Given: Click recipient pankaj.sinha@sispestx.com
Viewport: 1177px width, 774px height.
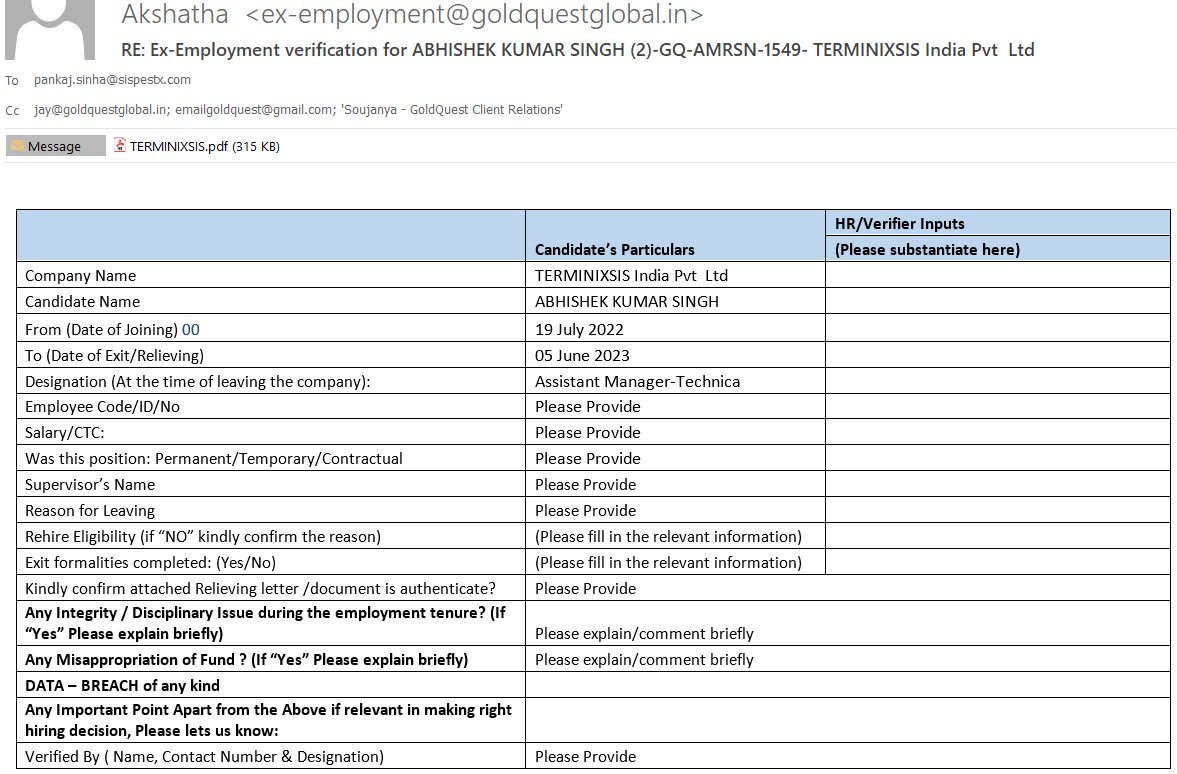Looking at the screenshot, I should coord(112,80).
